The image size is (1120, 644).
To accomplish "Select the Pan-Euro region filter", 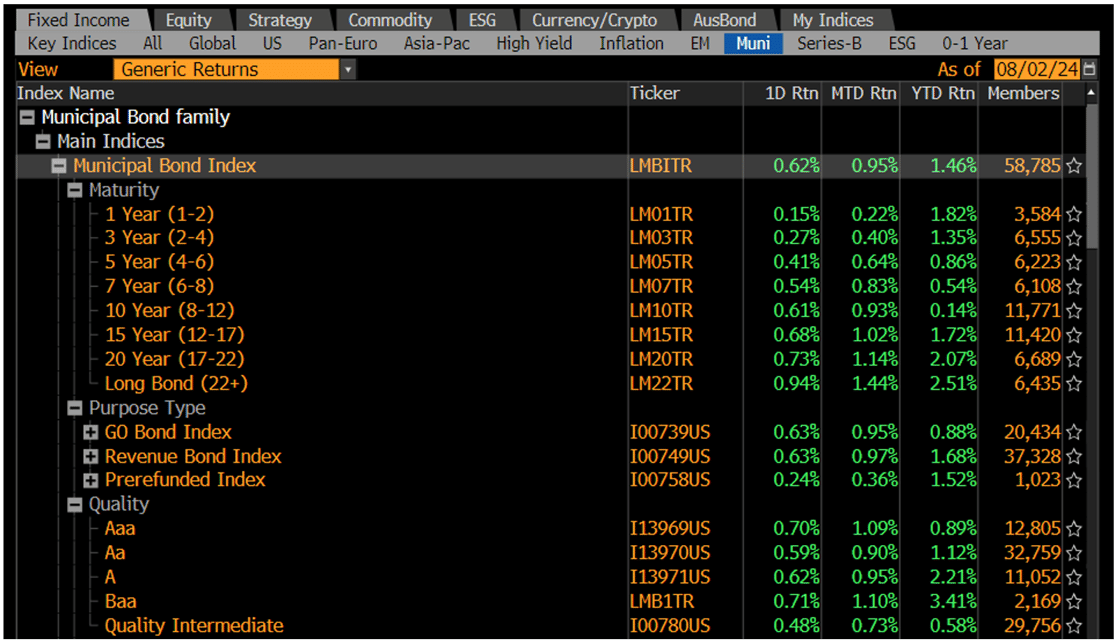I will (x=343, y=43).
